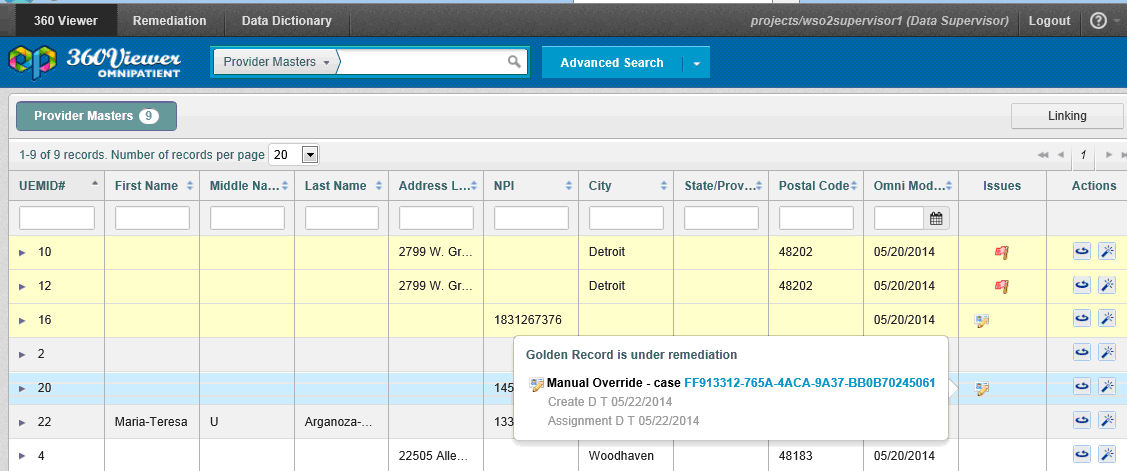
Task: Switch to the Remediation tab
Action: 169,20
